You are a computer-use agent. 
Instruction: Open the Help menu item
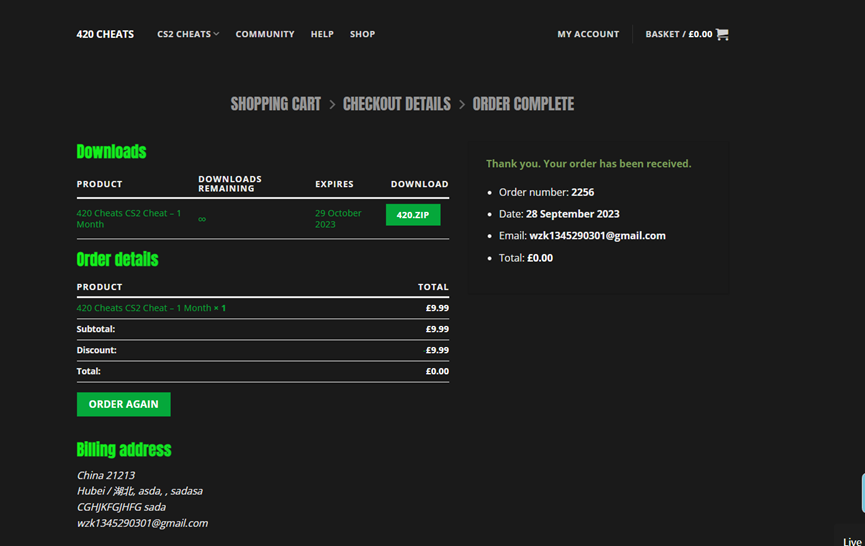point(322,34)
